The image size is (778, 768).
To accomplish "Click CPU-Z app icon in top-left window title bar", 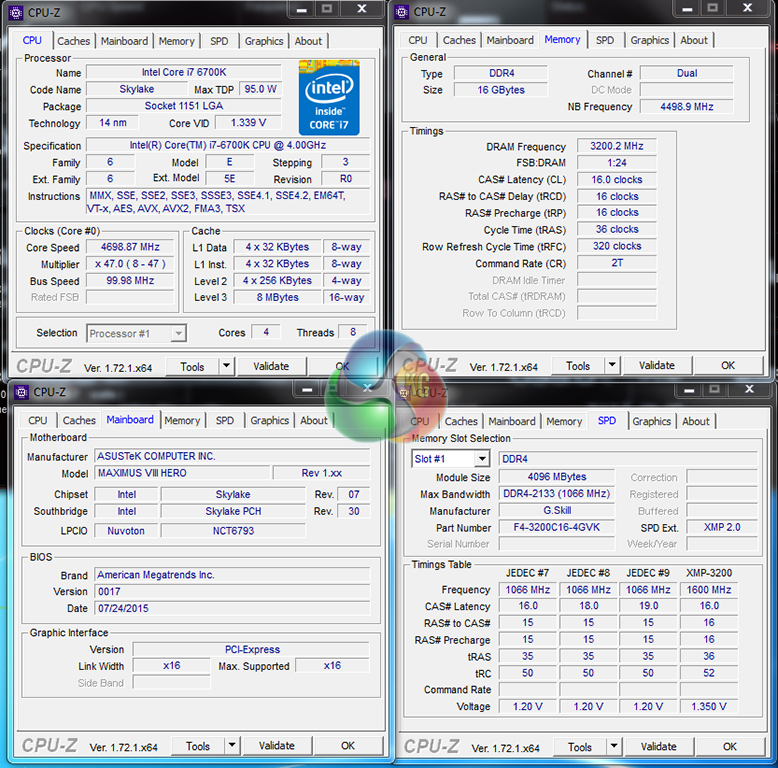I will point(16,12).
